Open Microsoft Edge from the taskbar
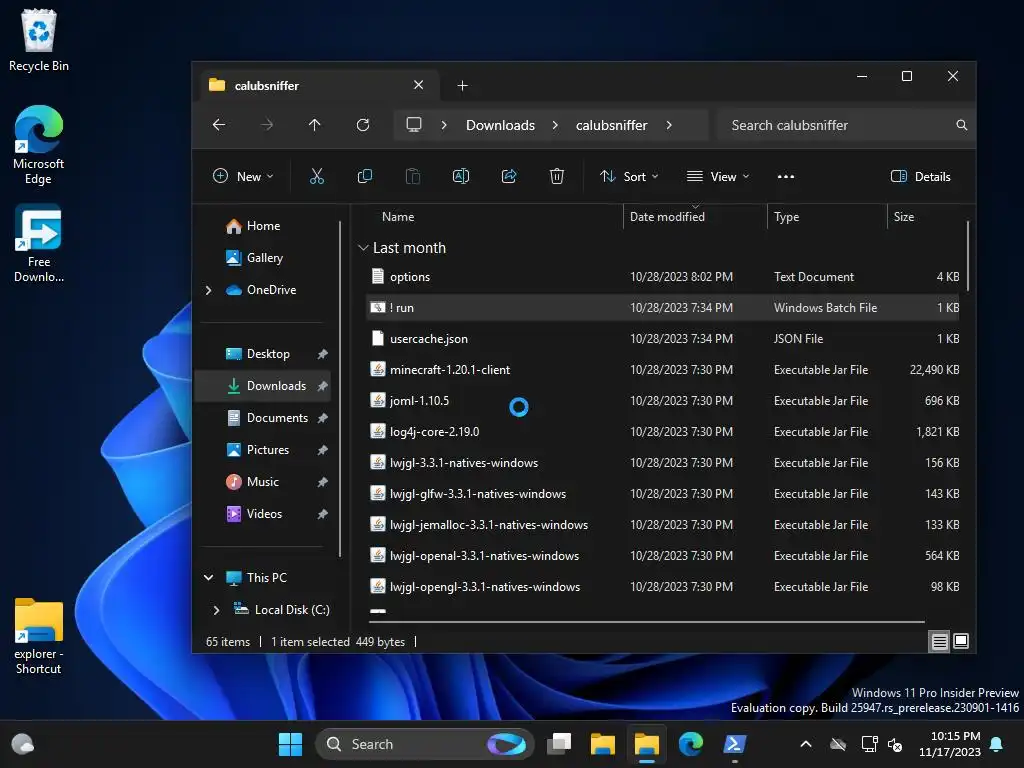This screenshot has height=768, width=1024. tap(691, 744)
